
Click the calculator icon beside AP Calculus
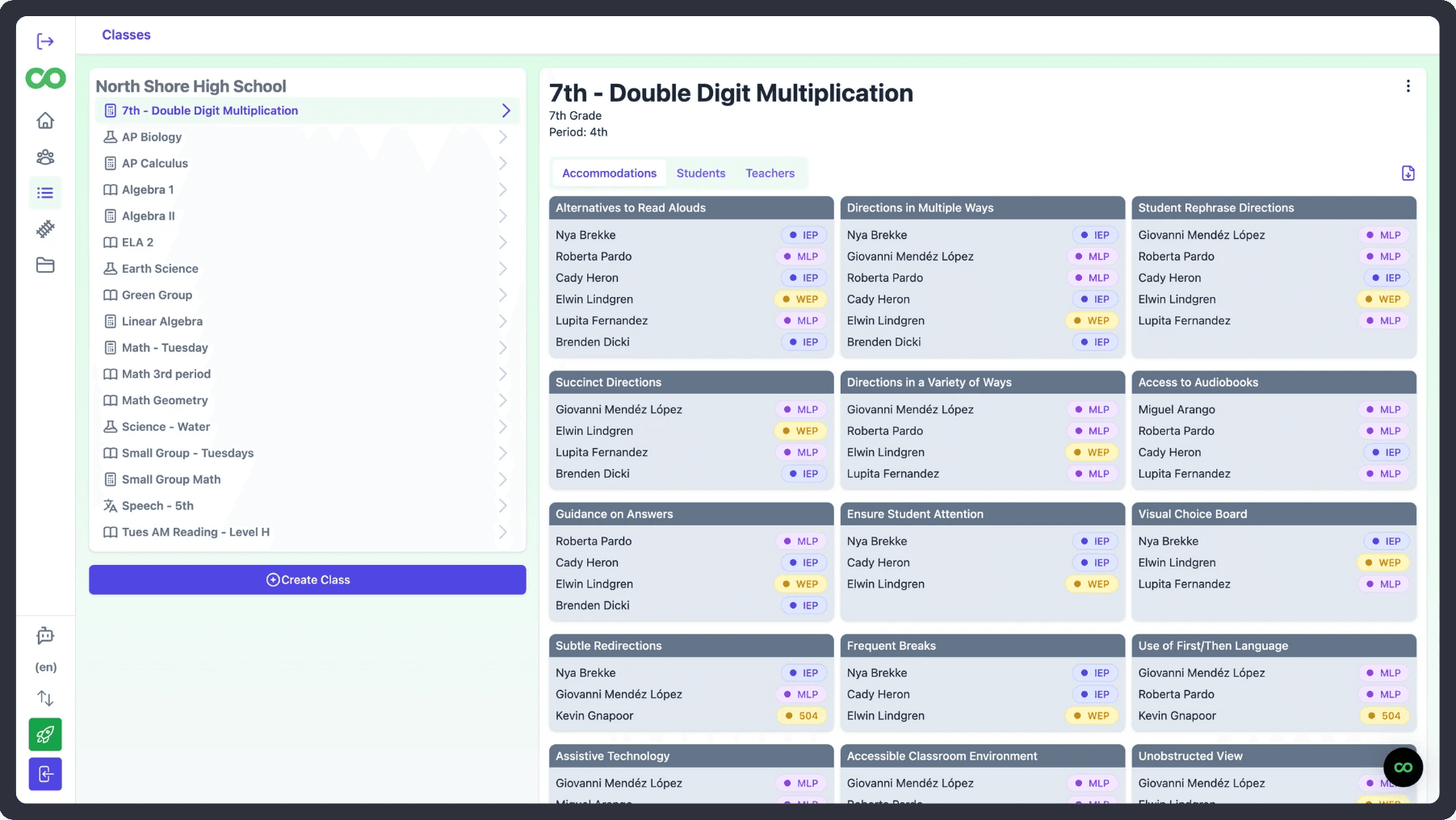point(111,163)
